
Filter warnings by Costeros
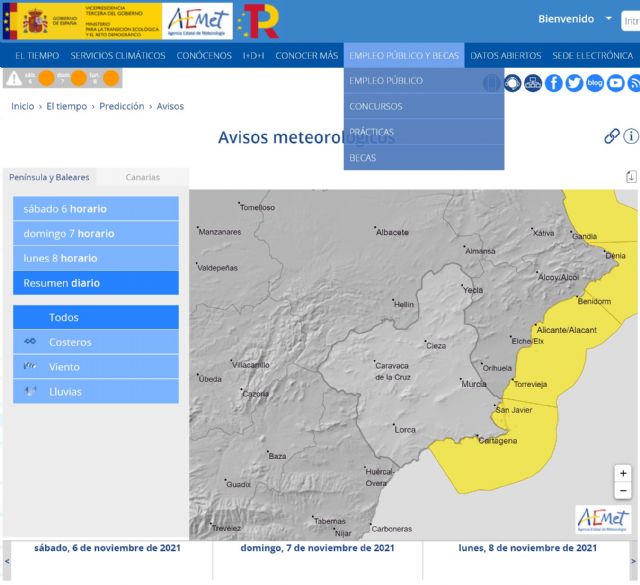pos(96,342)
